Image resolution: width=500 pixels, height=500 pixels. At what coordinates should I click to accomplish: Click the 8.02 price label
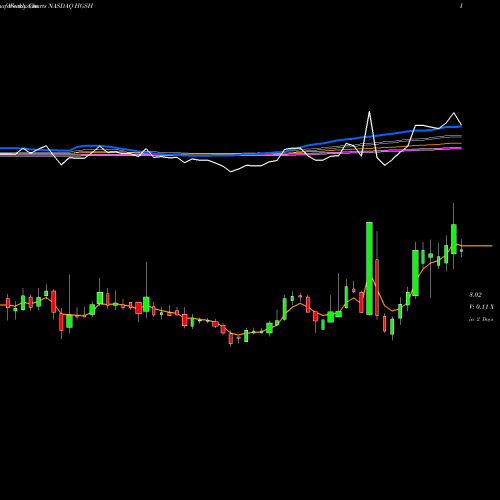[475, 295]
